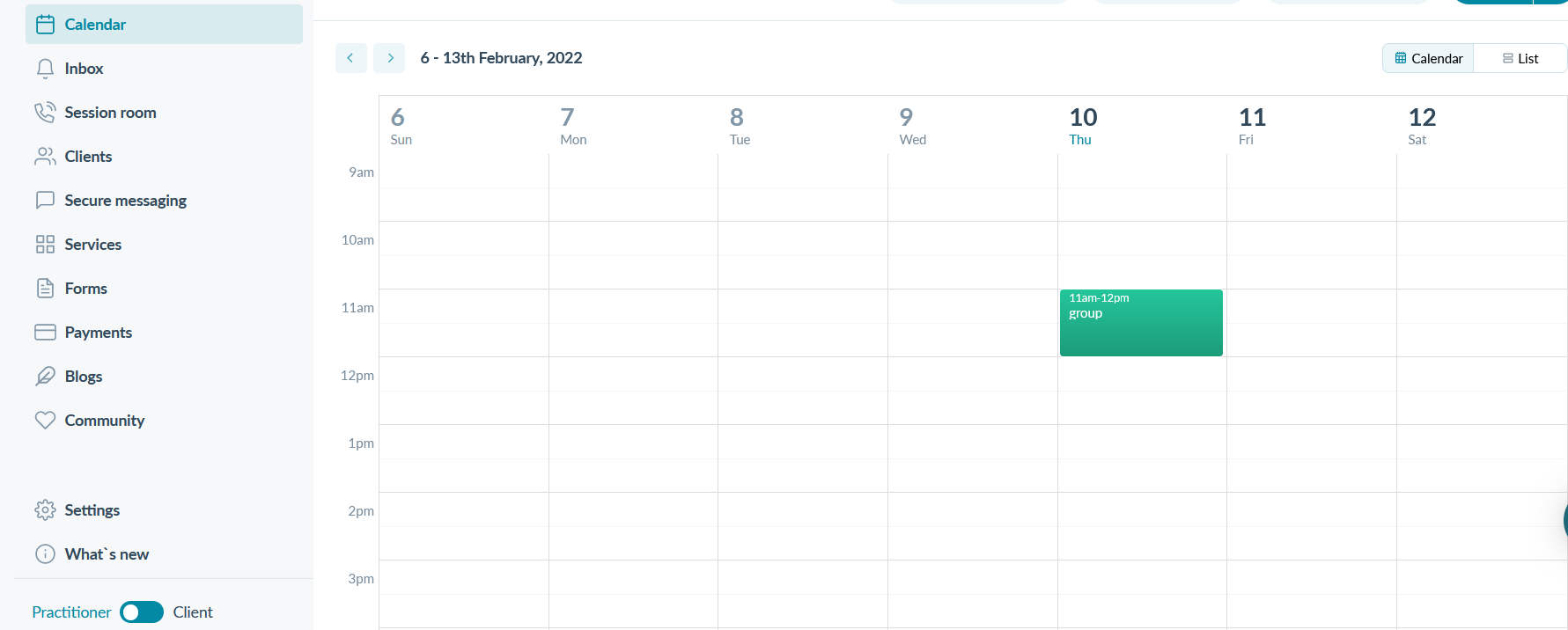Viewport: 1568px width, 630px height.
Task: Select the Session room icon
Action: [45, 112]
